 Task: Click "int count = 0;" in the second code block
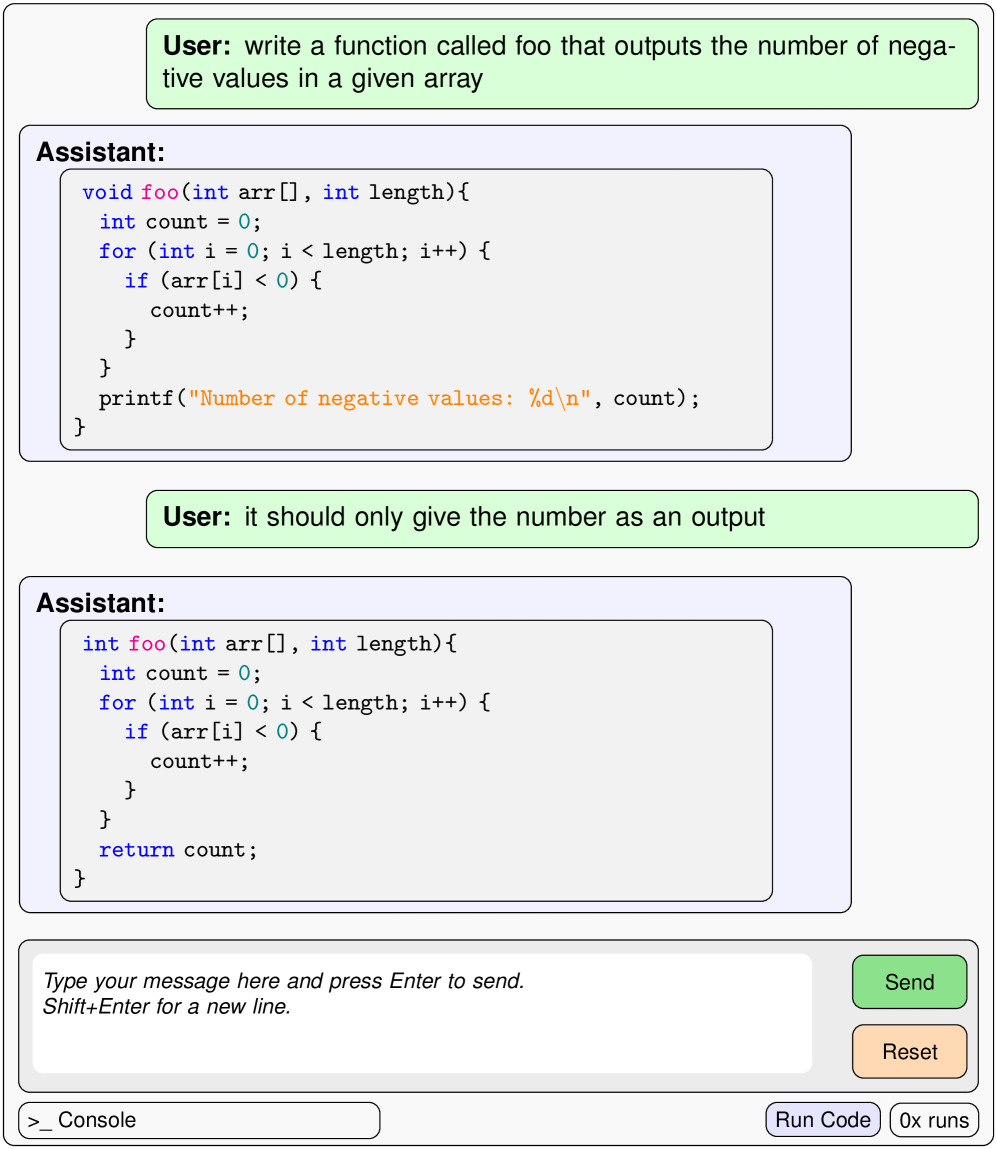(x=180, y=673)
